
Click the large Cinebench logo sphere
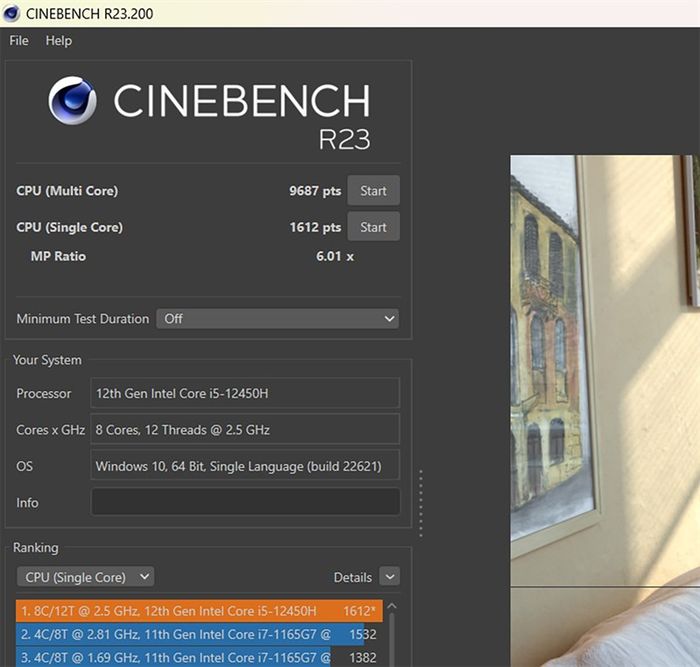[72, 100]
